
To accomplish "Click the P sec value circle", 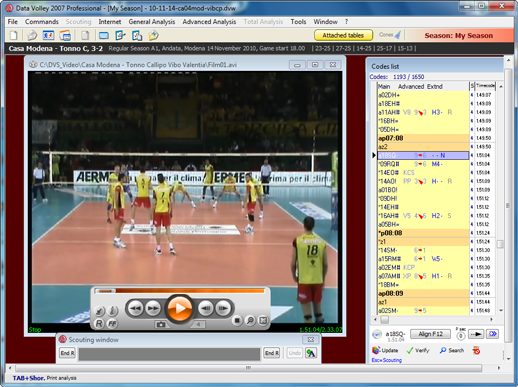I will pos(461,336).
